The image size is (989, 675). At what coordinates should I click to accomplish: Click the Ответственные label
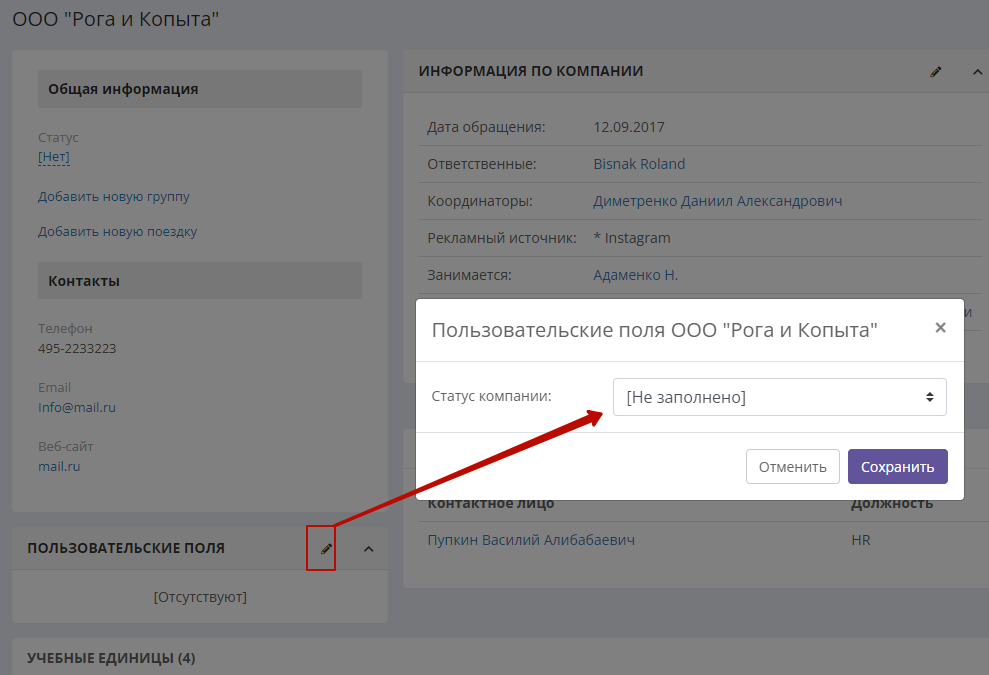[x=482, y=164]
